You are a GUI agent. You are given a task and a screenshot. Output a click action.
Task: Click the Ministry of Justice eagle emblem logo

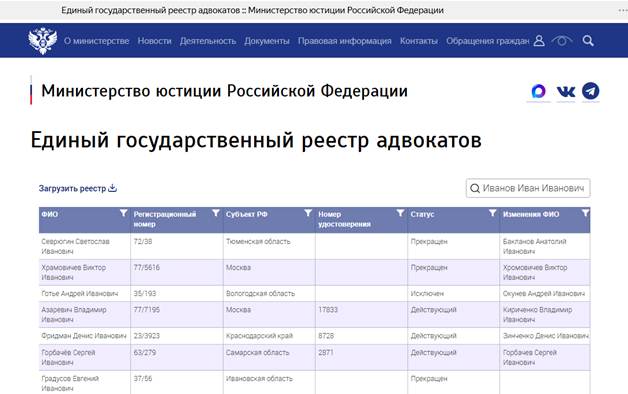pos(42,40)
